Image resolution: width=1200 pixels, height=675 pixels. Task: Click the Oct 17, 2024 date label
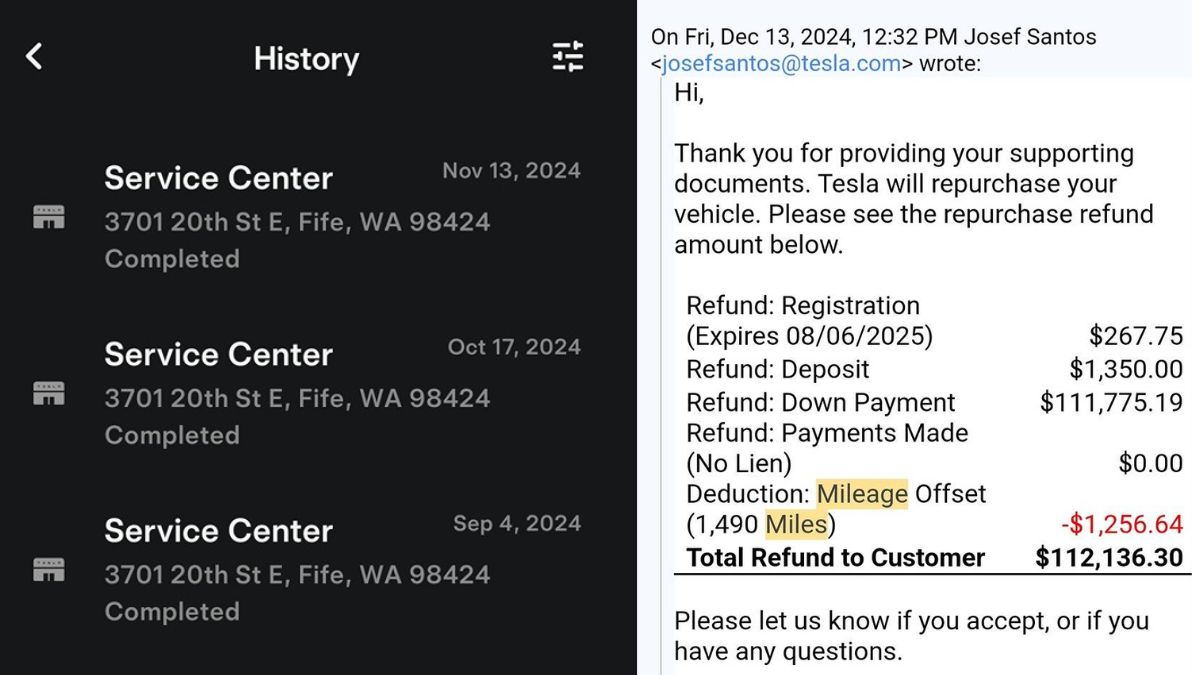pos(514,347)
